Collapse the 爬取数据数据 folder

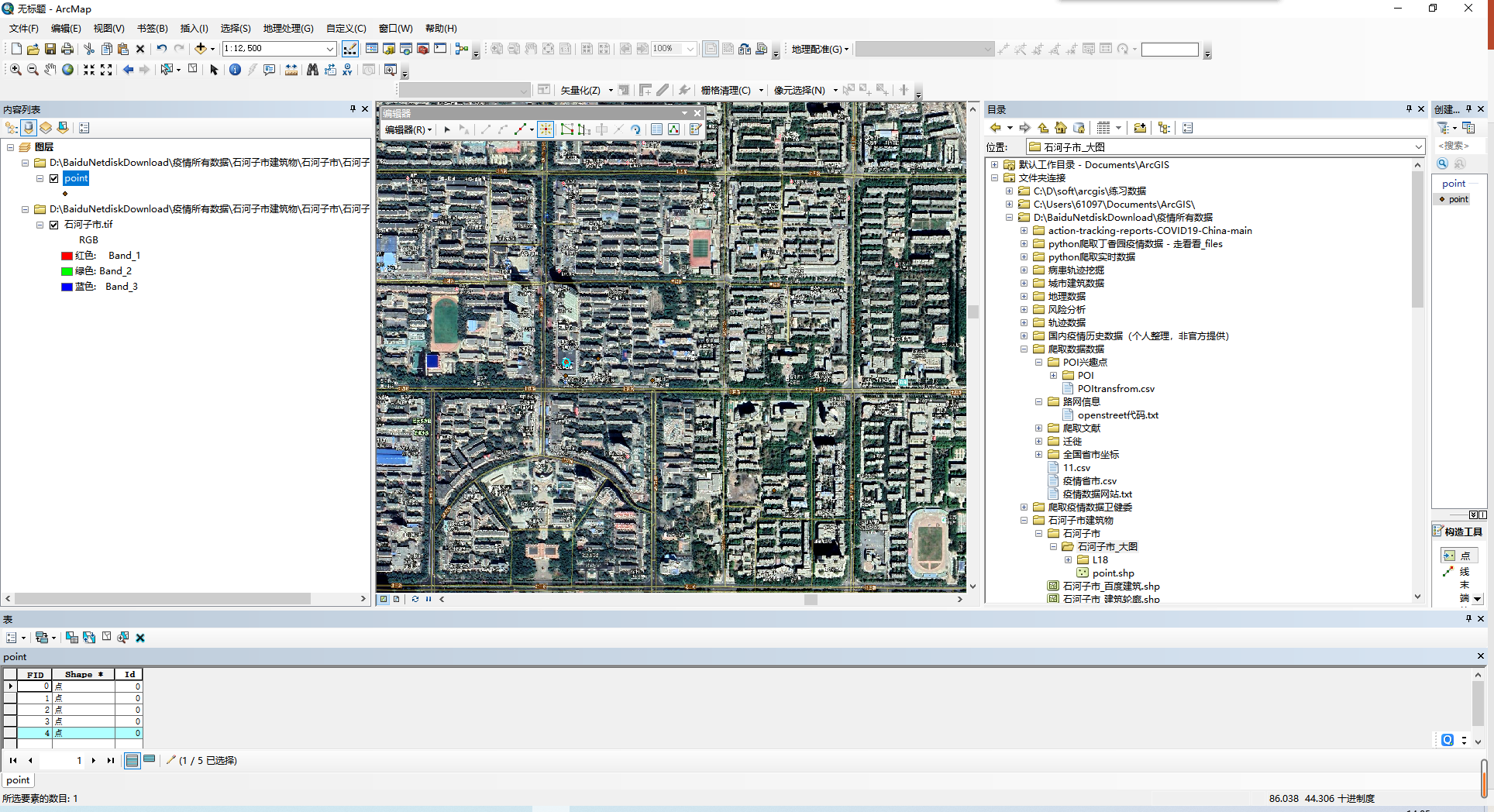click(x=1024, y=349)
